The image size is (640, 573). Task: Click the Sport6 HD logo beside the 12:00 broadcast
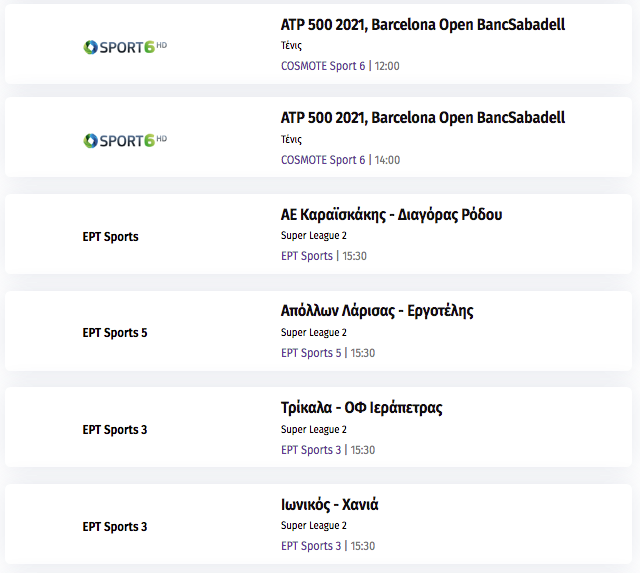125,47
